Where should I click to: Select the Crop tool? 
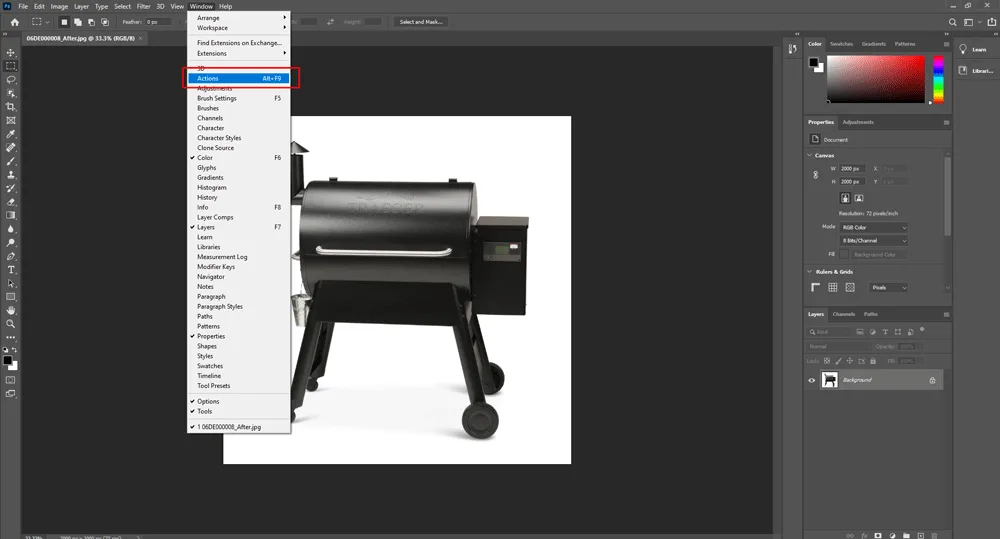[11, 107]
